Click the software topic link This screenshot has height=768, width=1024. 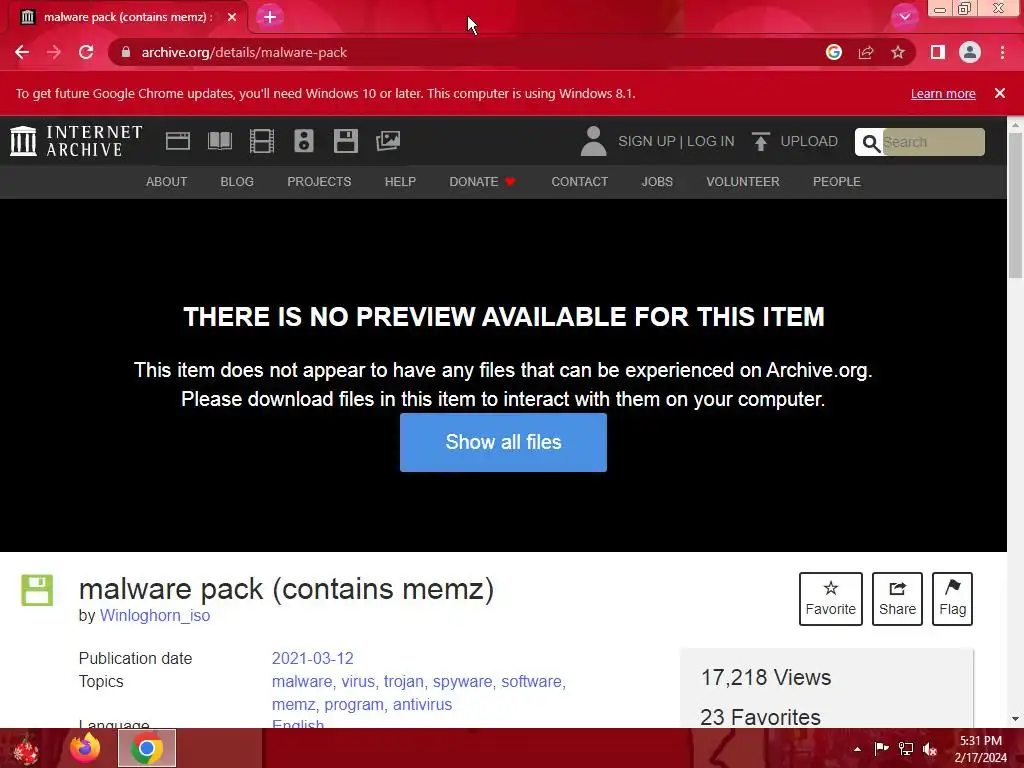pos(531,681)
